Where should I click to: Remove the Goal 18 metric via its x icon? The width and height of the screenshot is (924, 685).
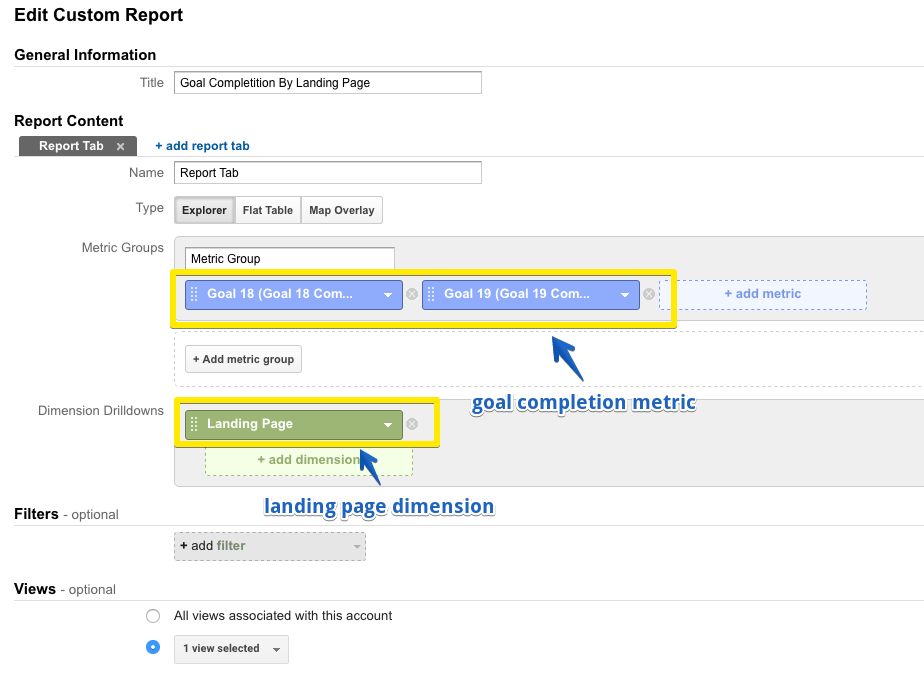[411, 294]
